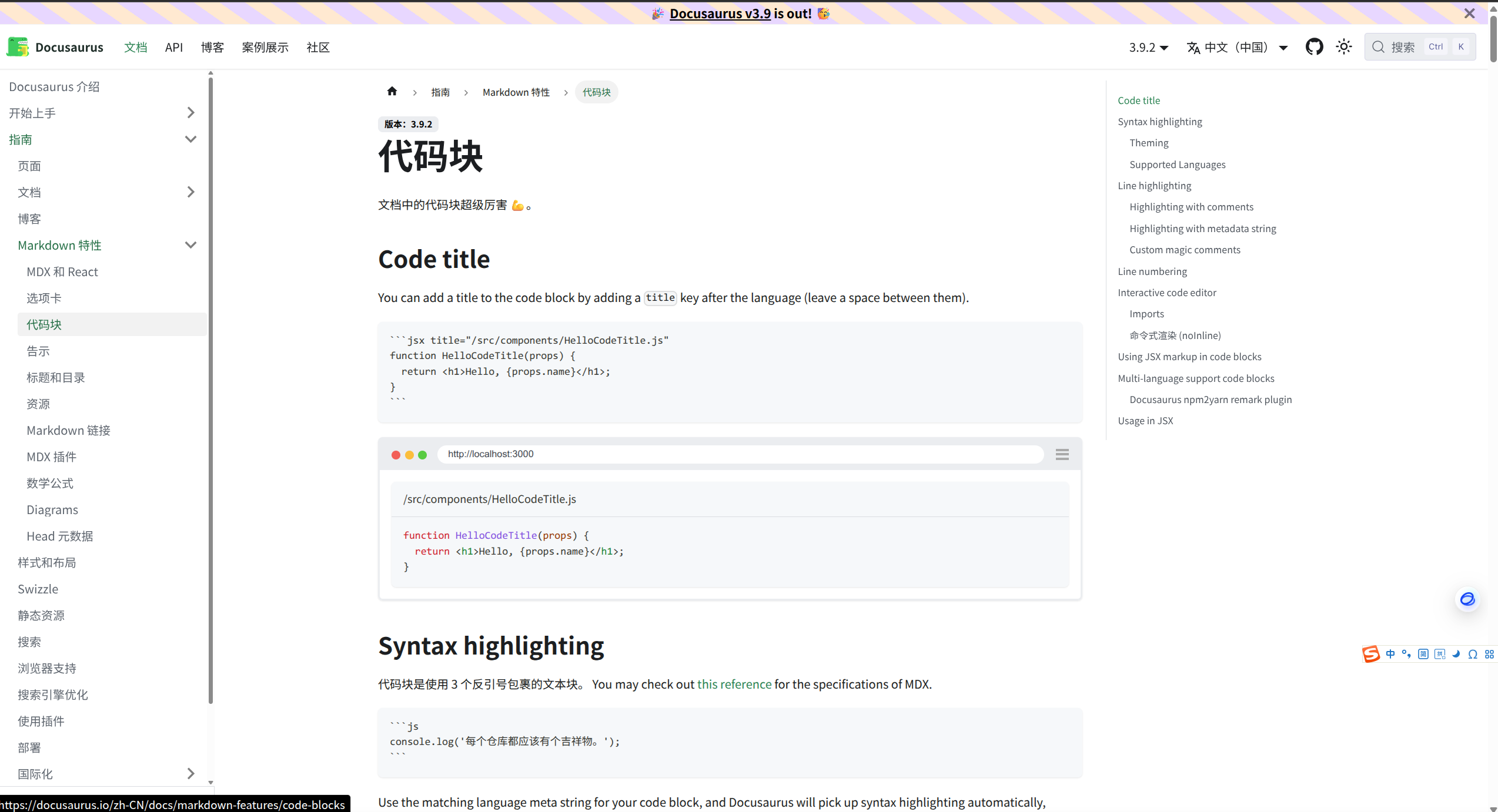Click the Sogou input method S icon
The height and width of the screenshot is (812, 1498).
point(1371,654)
